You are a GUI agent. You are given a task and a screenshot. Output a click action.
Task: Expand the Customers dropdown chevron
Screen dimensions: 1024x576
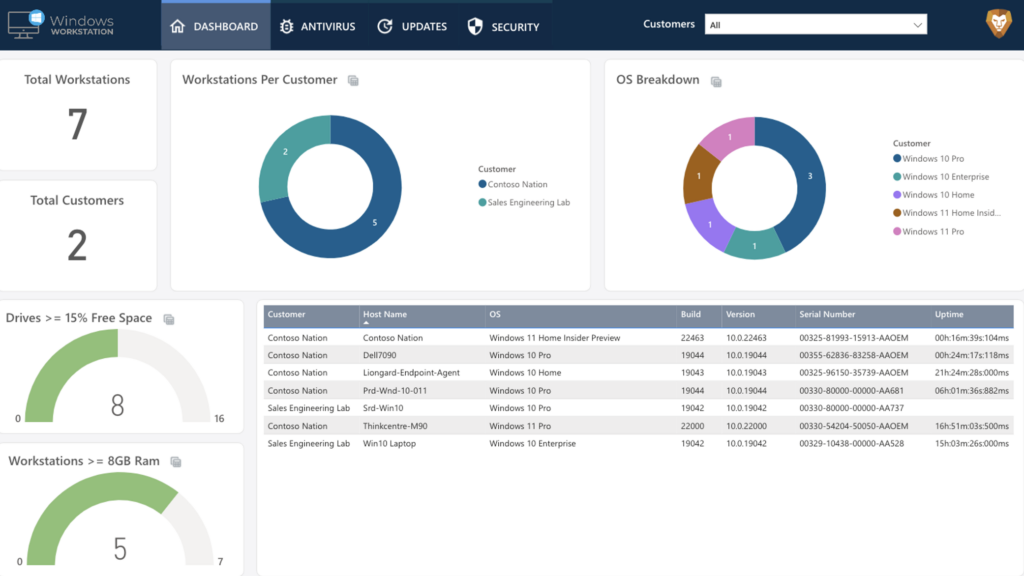918,25
